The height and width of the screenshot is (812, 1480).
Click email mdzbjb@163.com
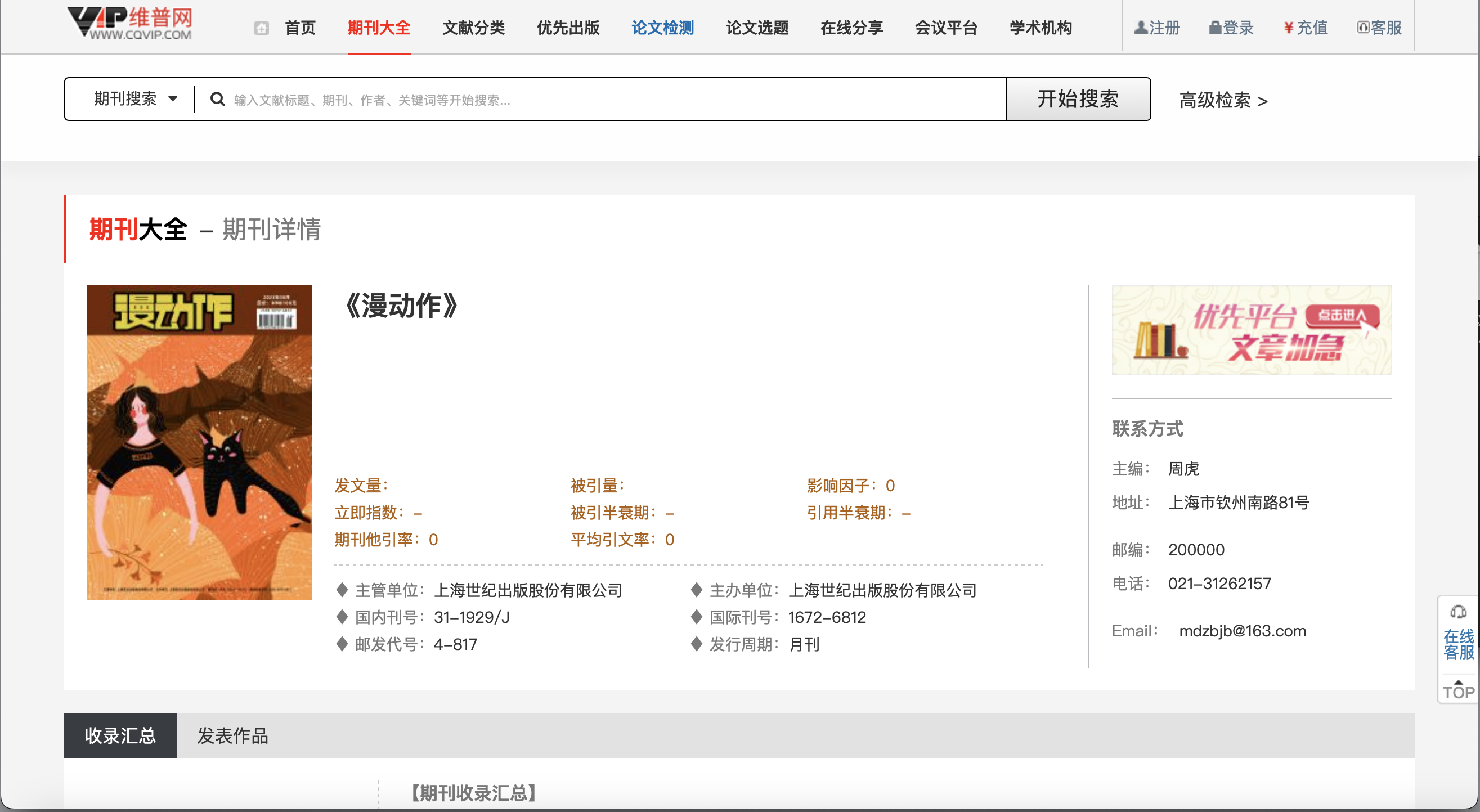click(x=1242, y=631)
